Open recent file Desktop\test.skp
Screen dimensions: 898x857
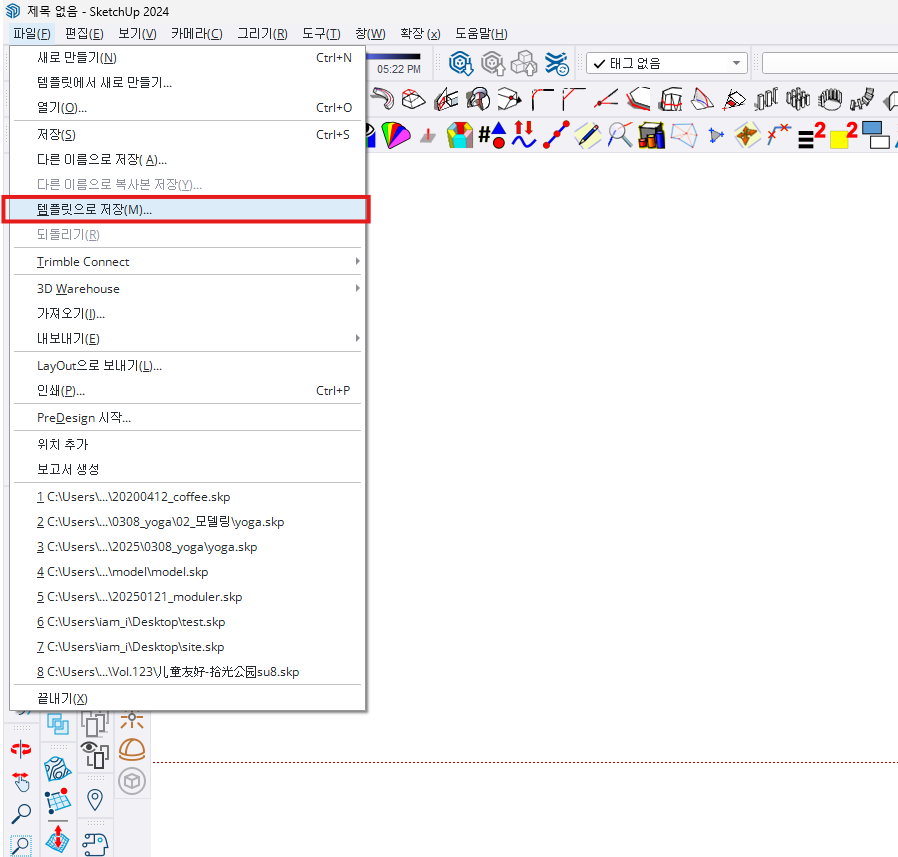[187, 622]
